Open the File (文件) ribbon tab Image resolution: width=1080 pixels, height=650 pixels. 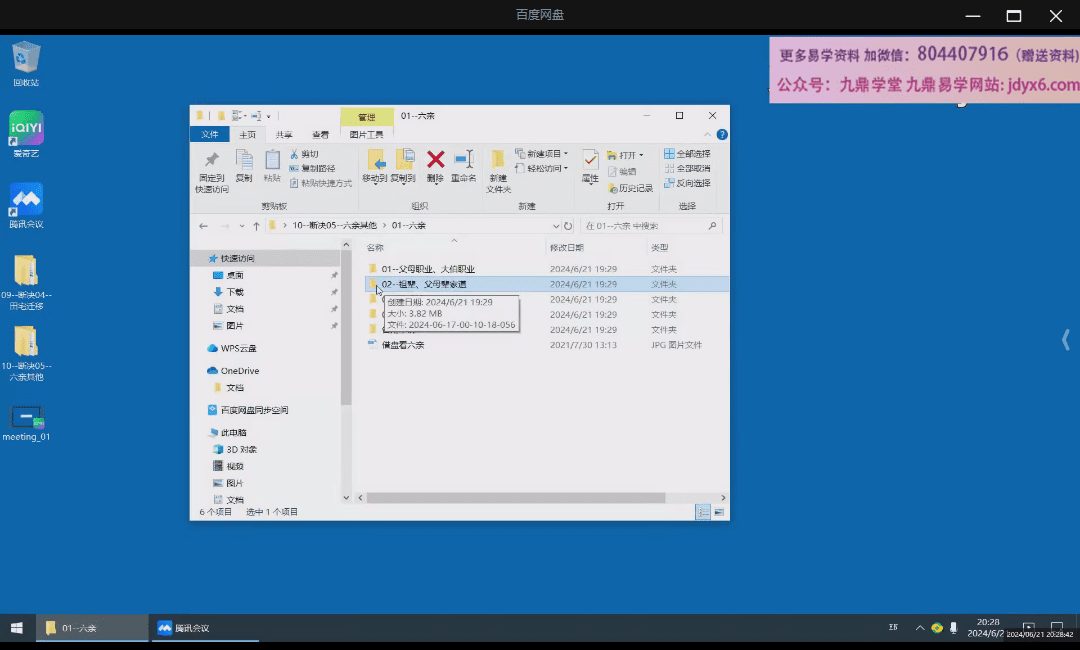[210, 134]
